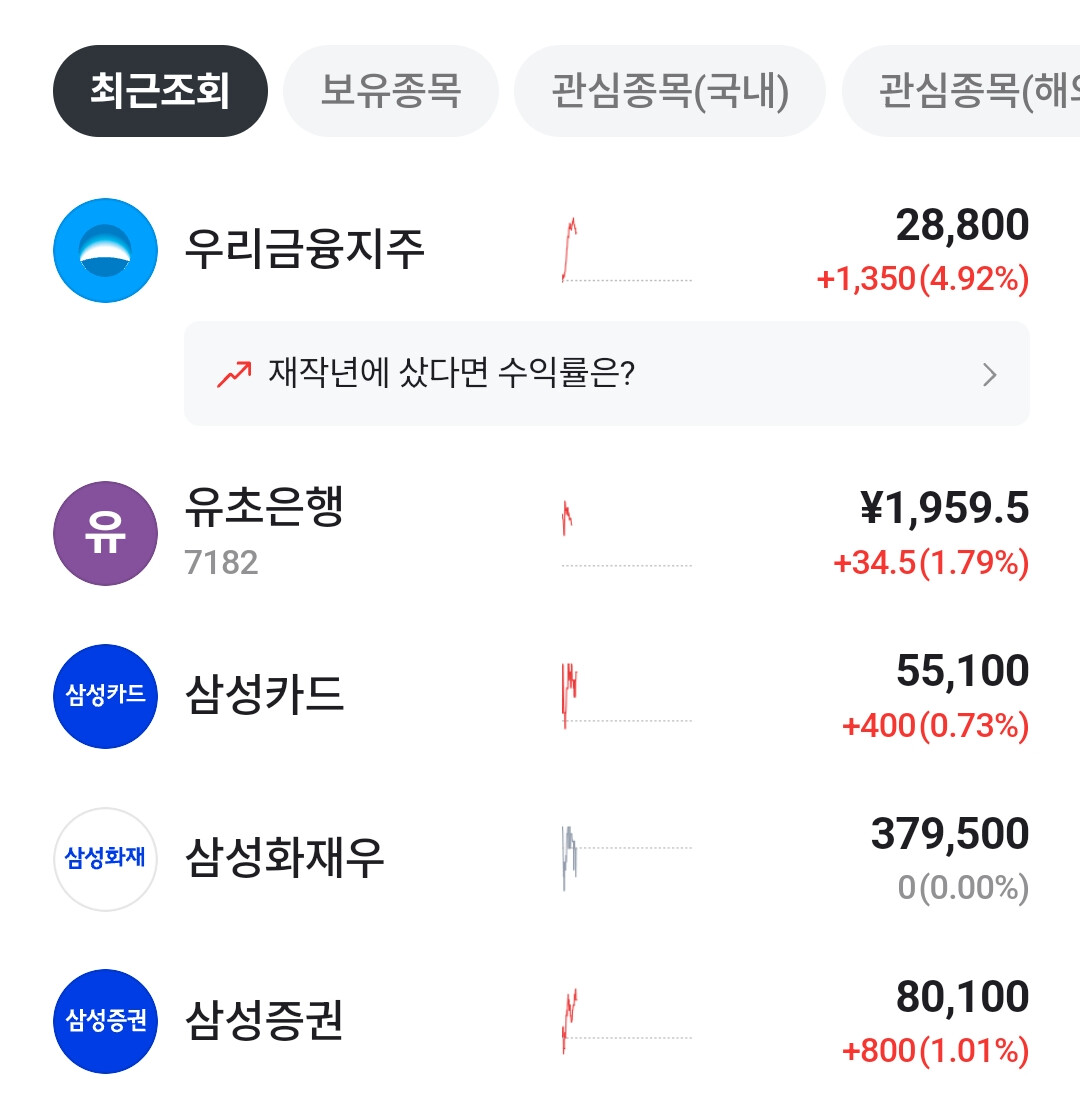Tap the 삼성증권 price 80,100
This screenshot has width=1080, height=1099.
962,997
